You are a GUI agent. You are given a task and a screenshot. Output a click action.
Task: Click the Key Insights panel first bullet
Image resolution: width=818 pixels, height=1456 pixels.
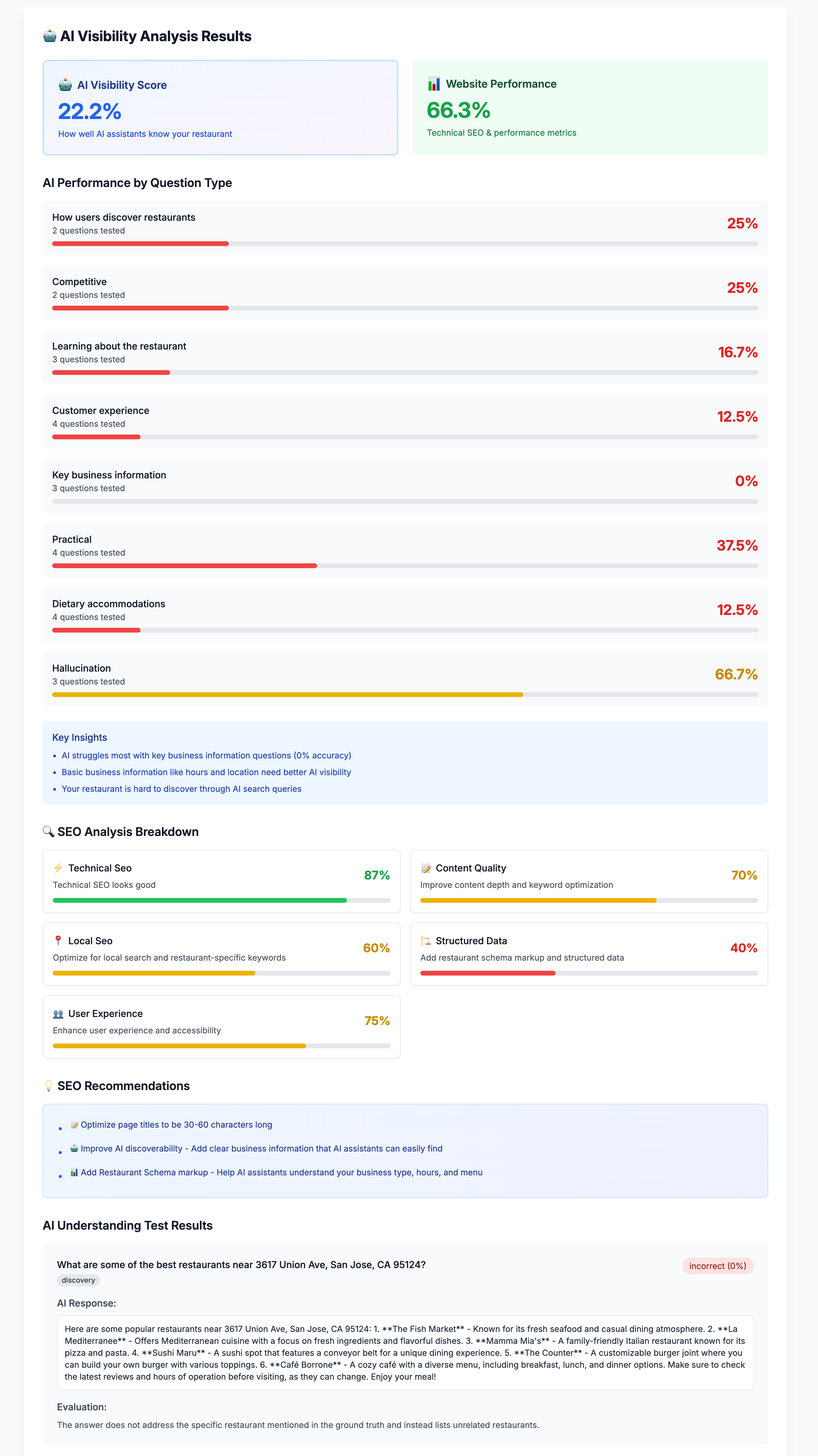(207, 755)
